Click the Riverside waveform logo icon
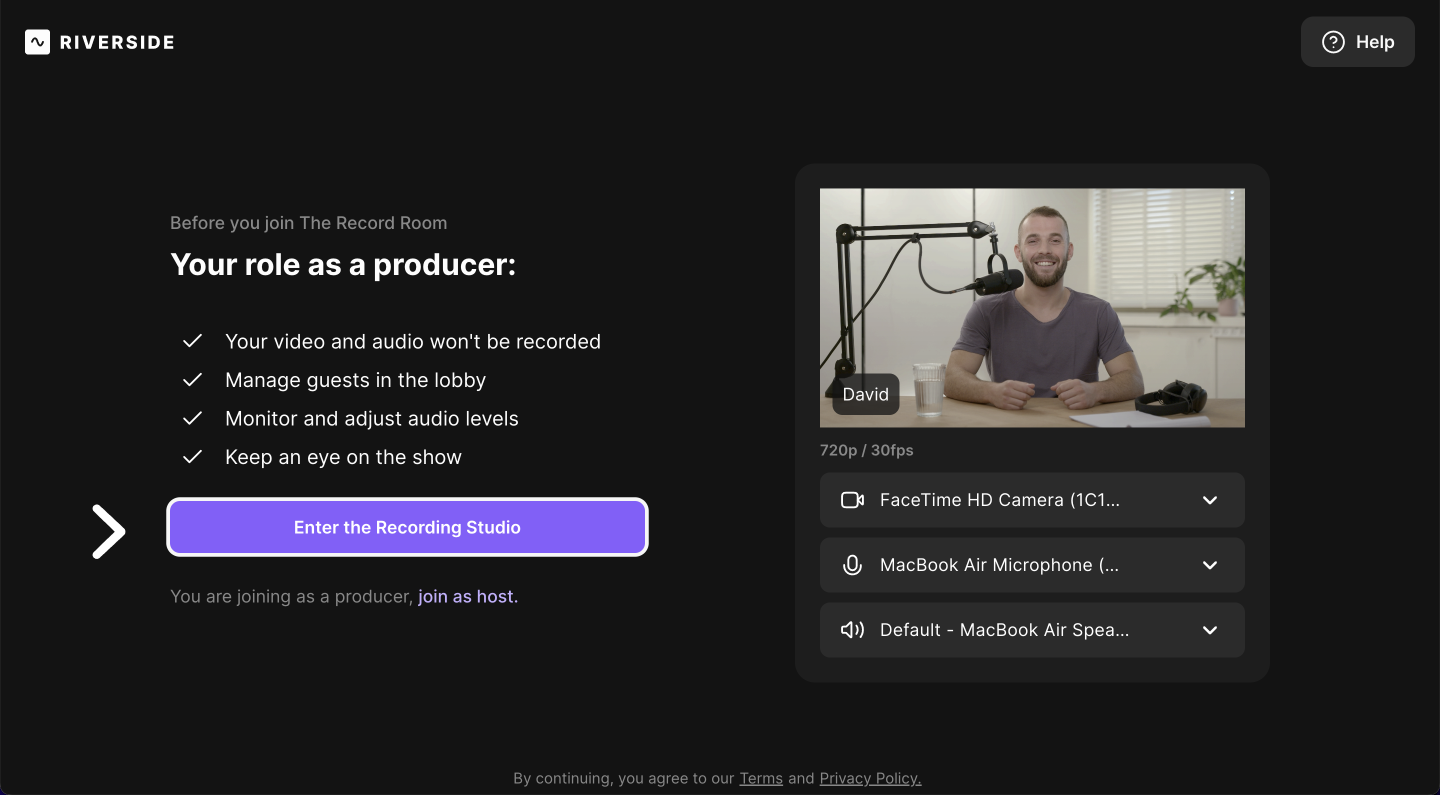The image size is (1440, 795). 37,42
